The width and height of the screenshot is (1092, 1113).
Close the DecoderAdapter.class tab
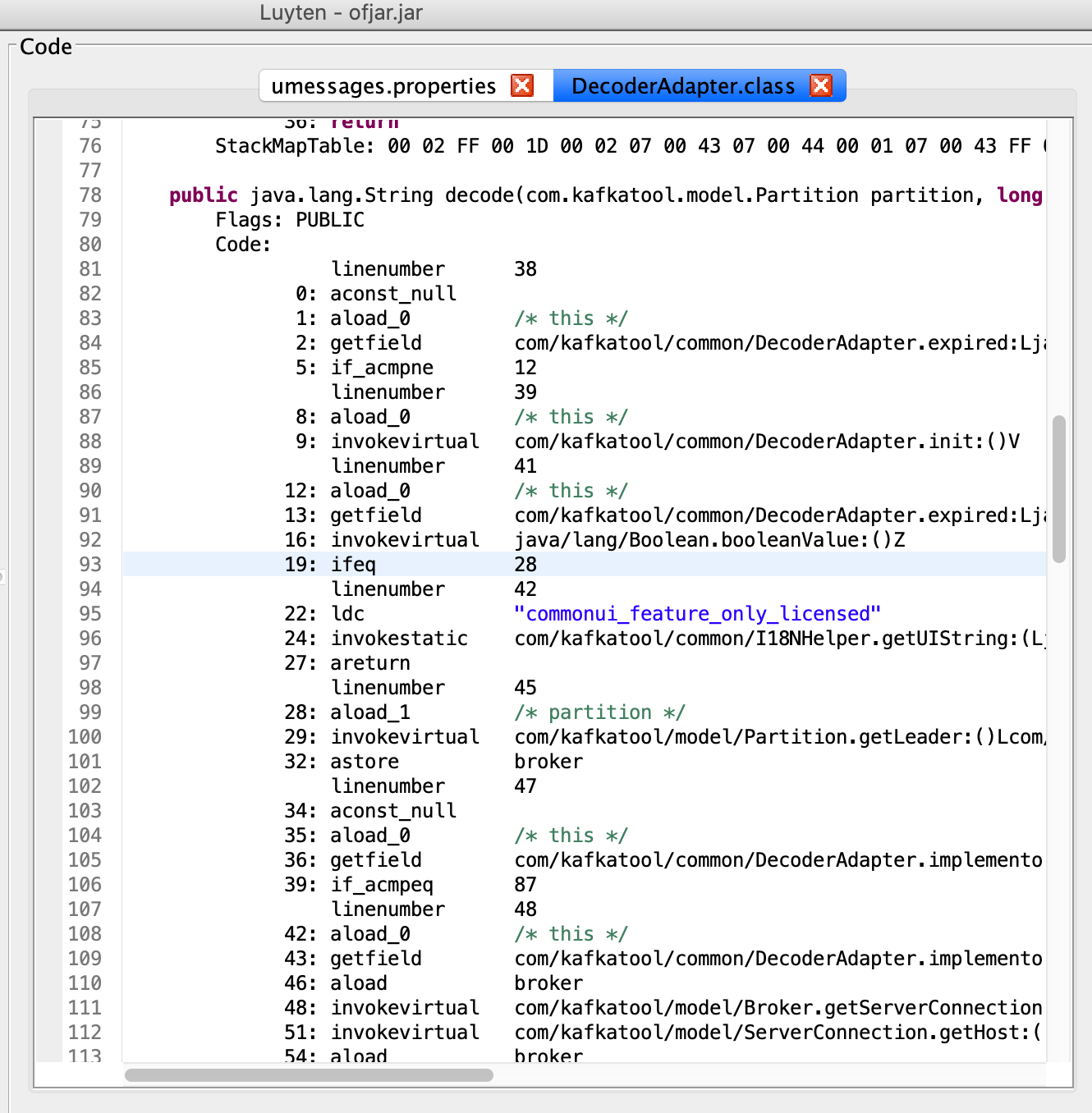pos(821,85)
